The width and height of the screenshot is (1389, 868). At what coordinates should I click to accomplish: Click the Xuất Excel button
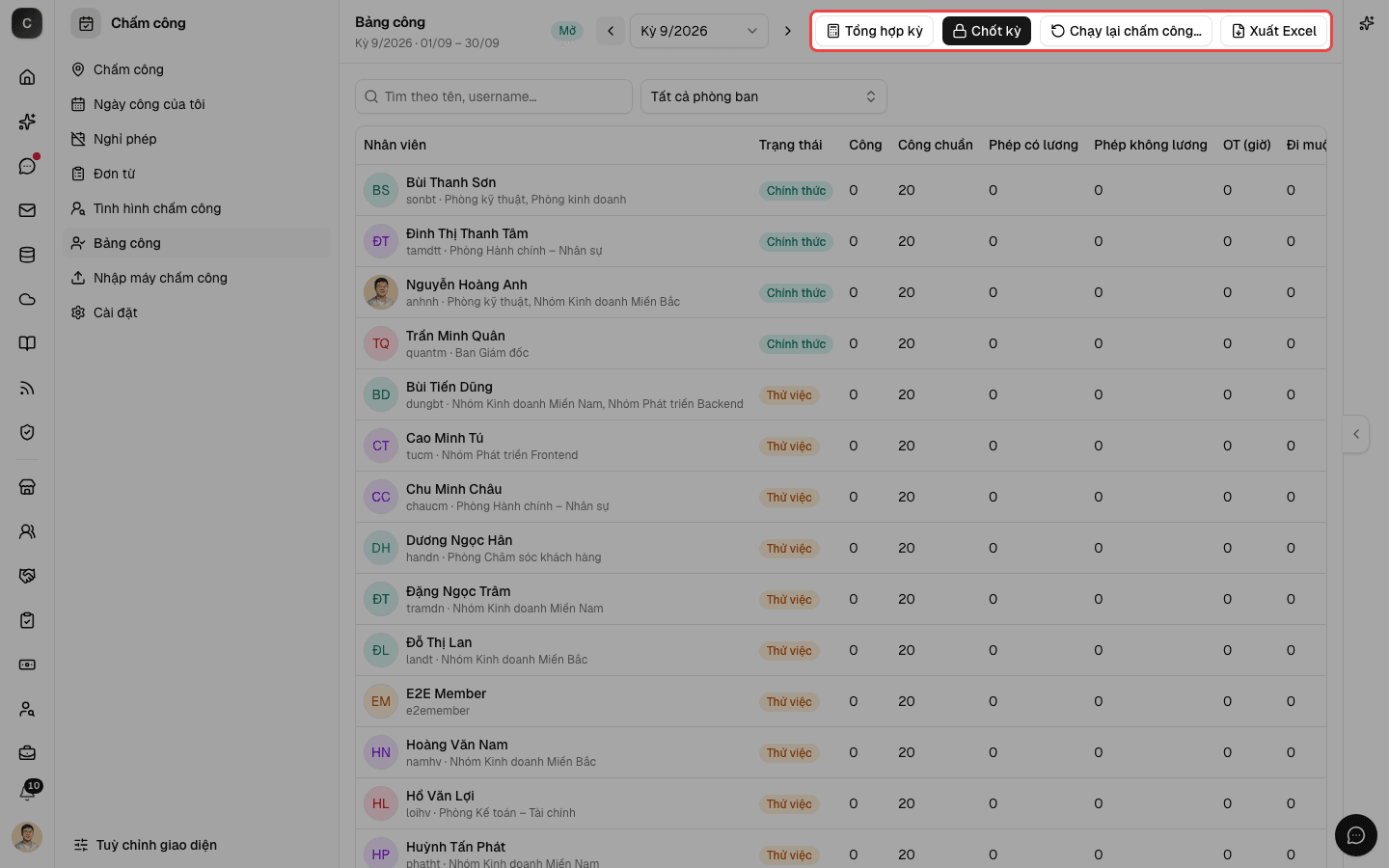click(1274, 31)
